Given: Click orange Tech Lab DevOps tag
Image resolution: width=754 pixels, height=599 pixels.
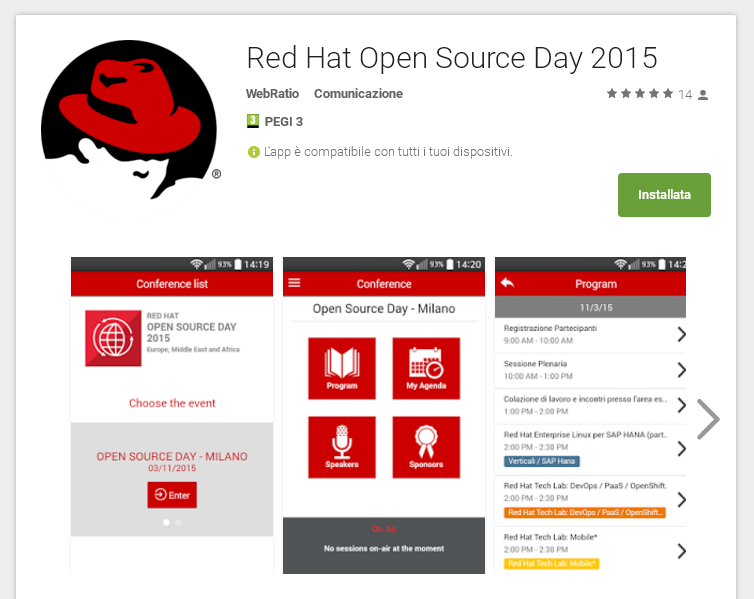Looking at the screenshot, I should tap(585, 512).
